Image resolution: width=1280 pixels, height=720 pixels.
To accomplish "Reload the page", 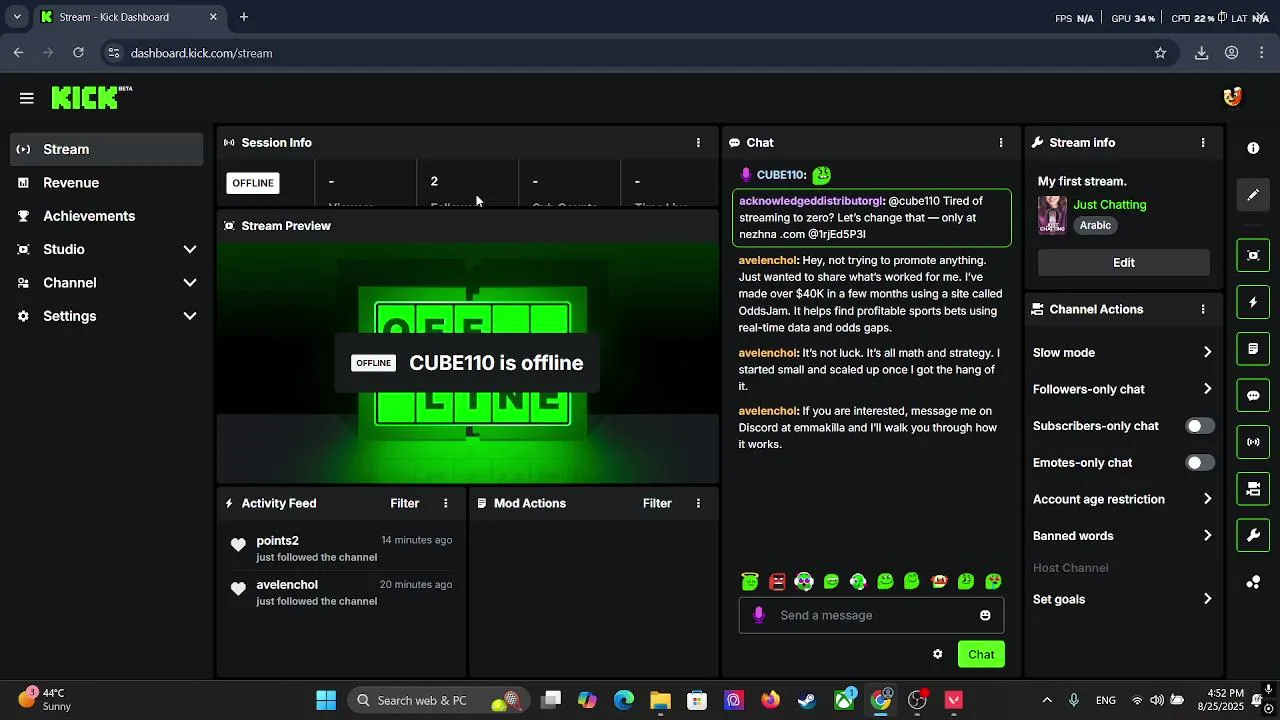I will [78, 53].
